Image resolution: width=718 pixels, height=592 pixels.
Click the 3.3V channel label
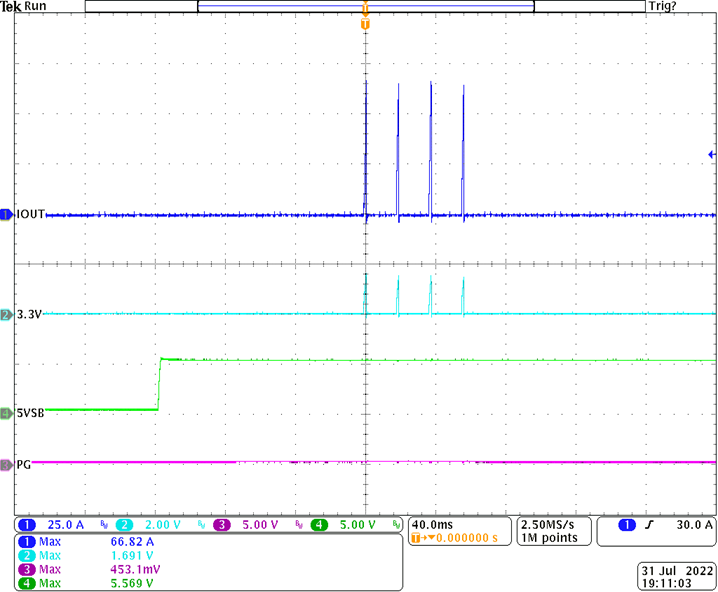[x=29, y=315]
